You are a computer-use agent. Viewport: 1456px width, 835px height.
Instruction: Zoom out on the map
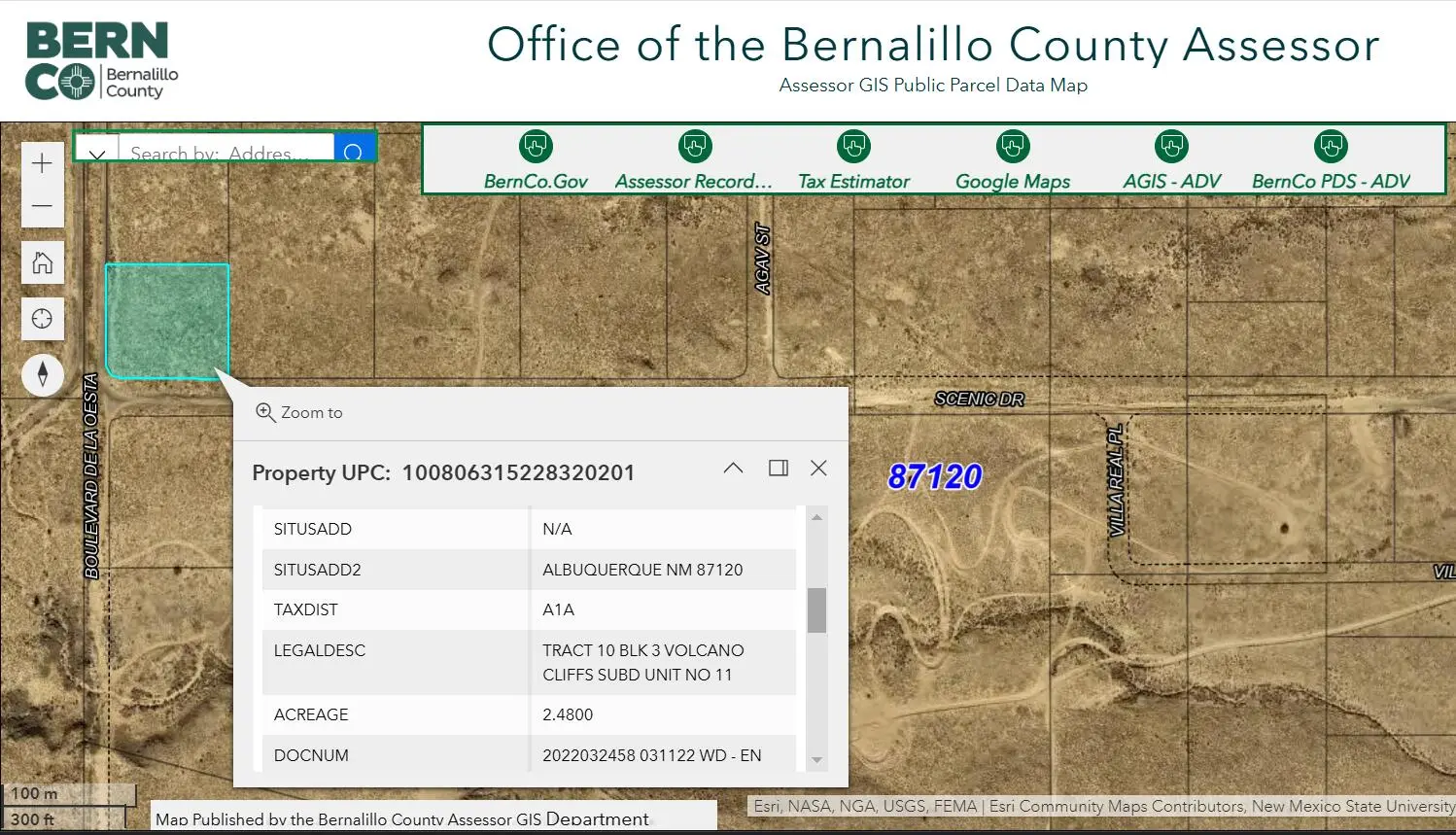pos(42,206)
